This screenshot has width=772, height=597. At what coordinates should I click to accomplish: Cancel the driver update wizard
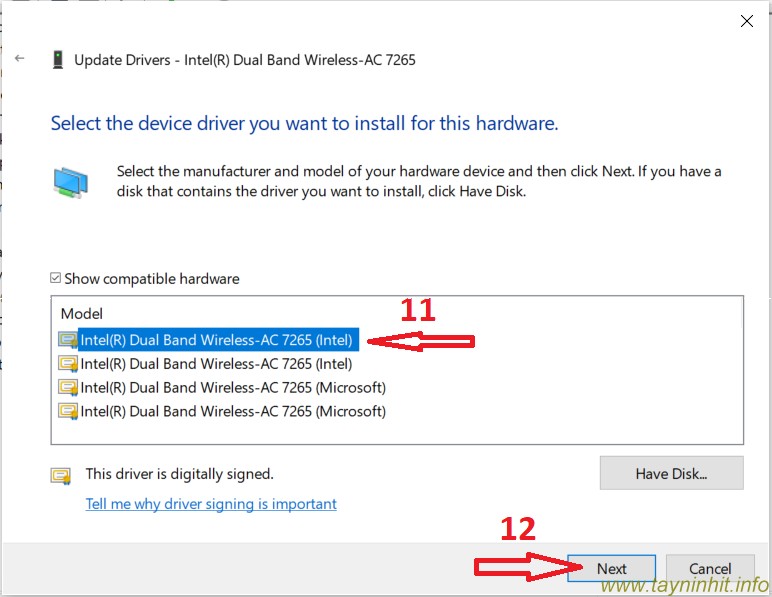(x=710, y=569)
